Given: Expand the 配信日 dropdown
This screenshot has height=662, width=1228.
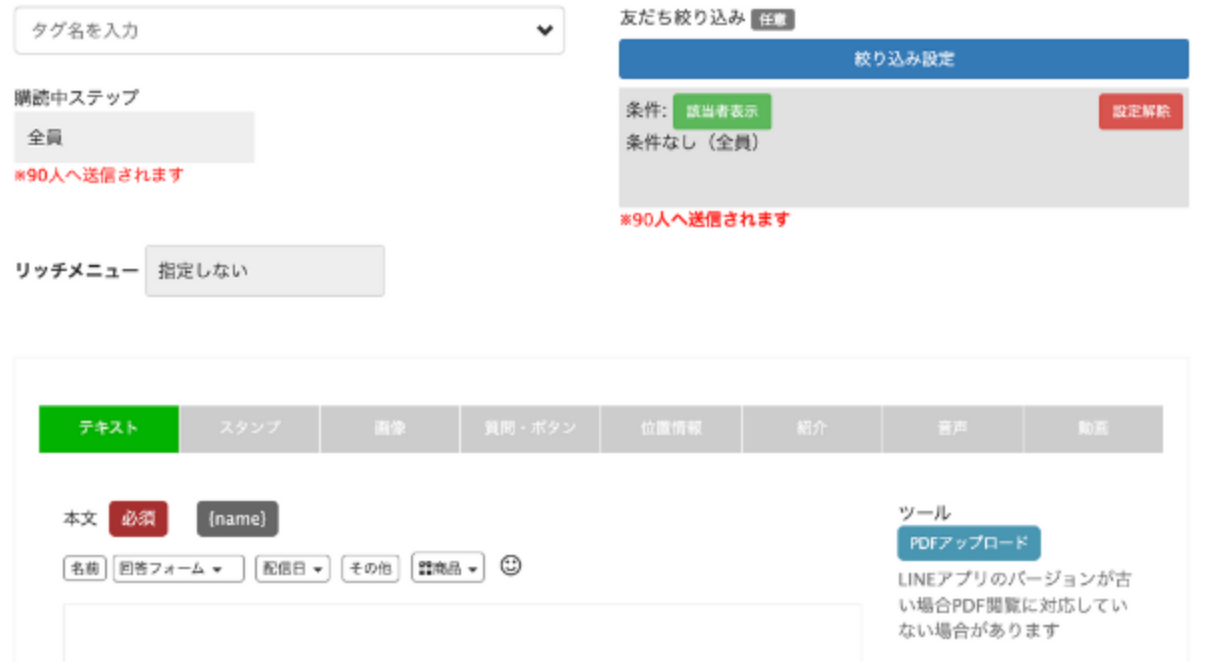Looking at the screenshot, I should (292, 568).
